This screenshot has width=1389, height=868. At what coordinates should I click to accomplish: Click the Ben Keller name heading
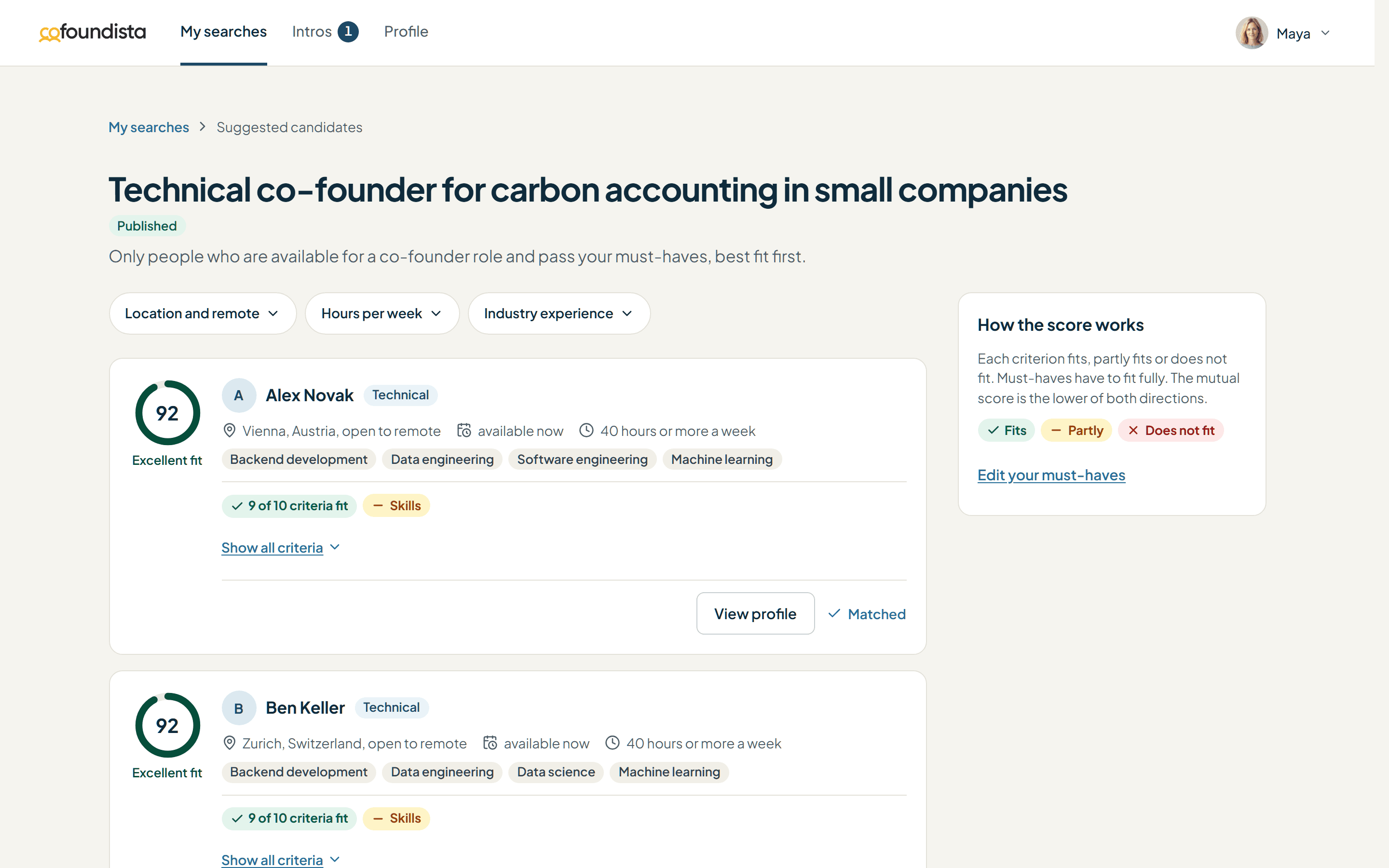coord(305,708)
